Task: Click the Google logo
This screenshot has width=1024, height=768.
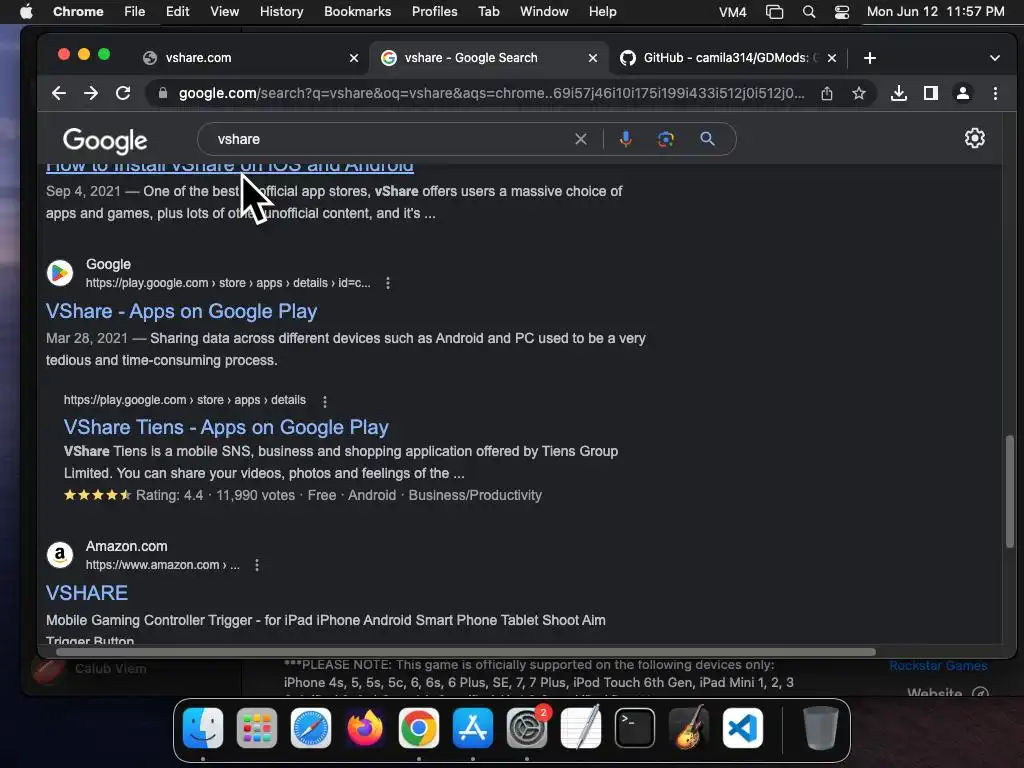Action: 104,140
